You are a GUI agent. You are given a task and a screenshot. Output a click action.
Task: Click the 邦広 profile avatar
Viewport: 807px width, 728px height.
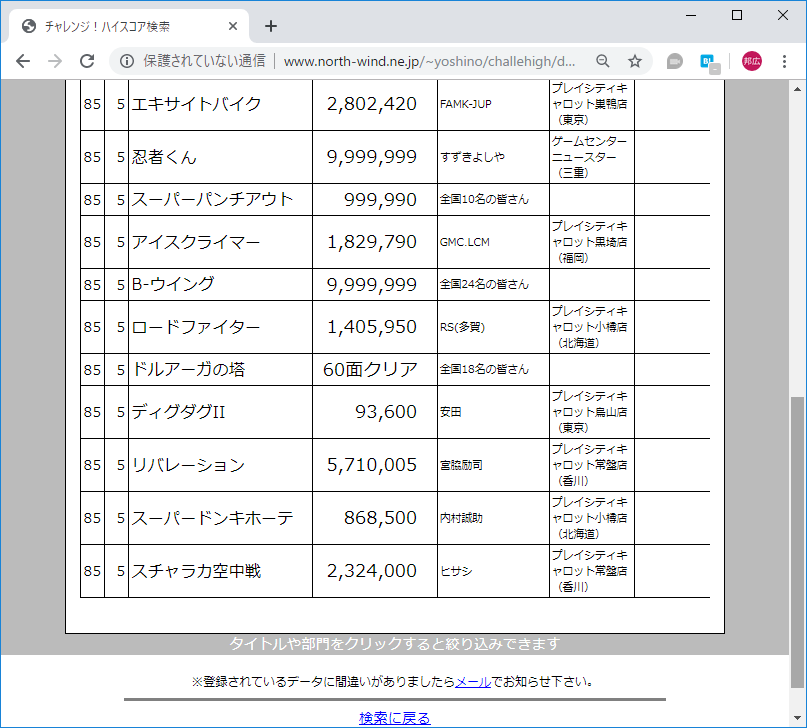tap(753, 60)
